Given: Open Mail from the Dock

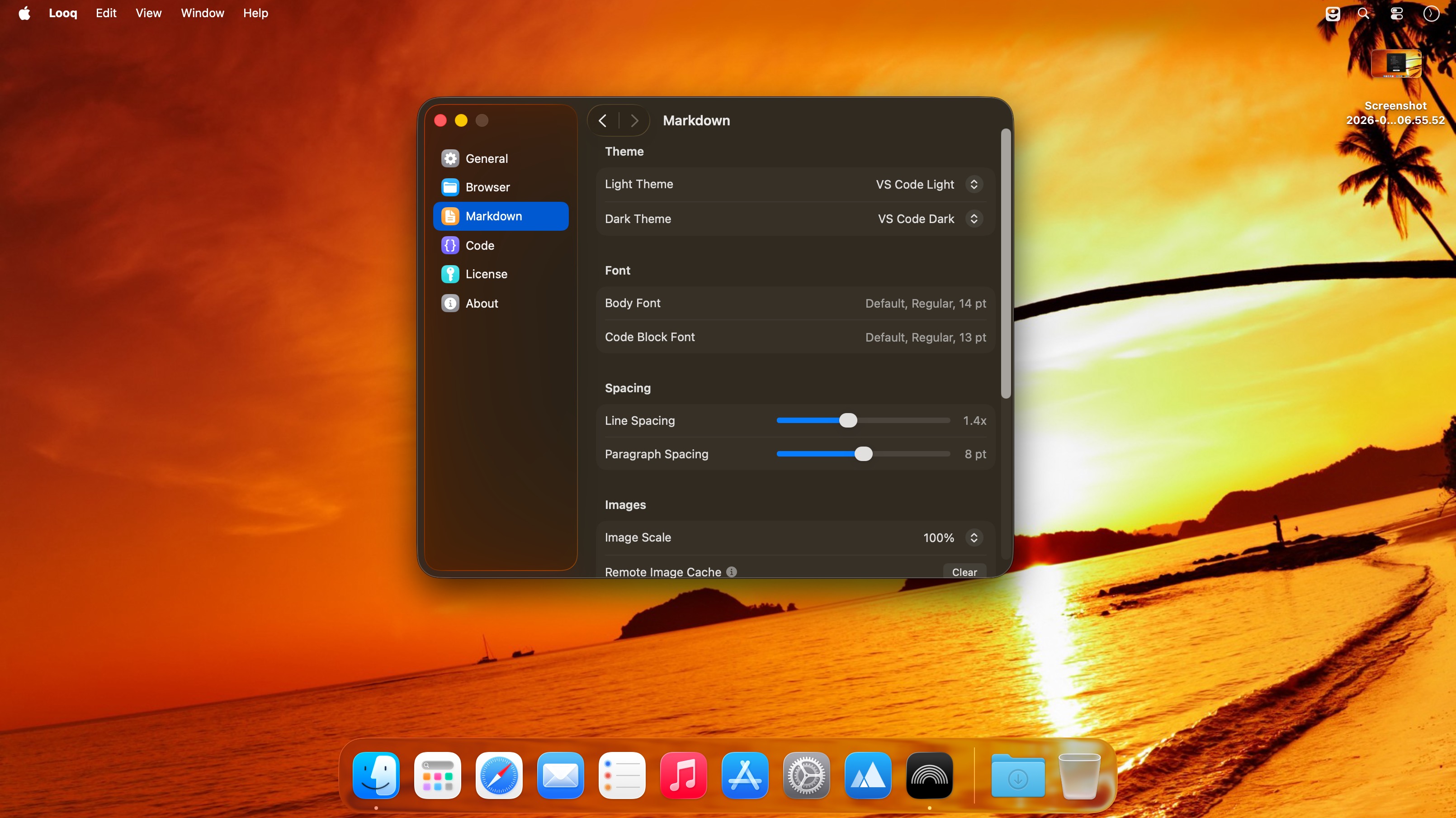Looking at the screenshot, I should [561, 775].
